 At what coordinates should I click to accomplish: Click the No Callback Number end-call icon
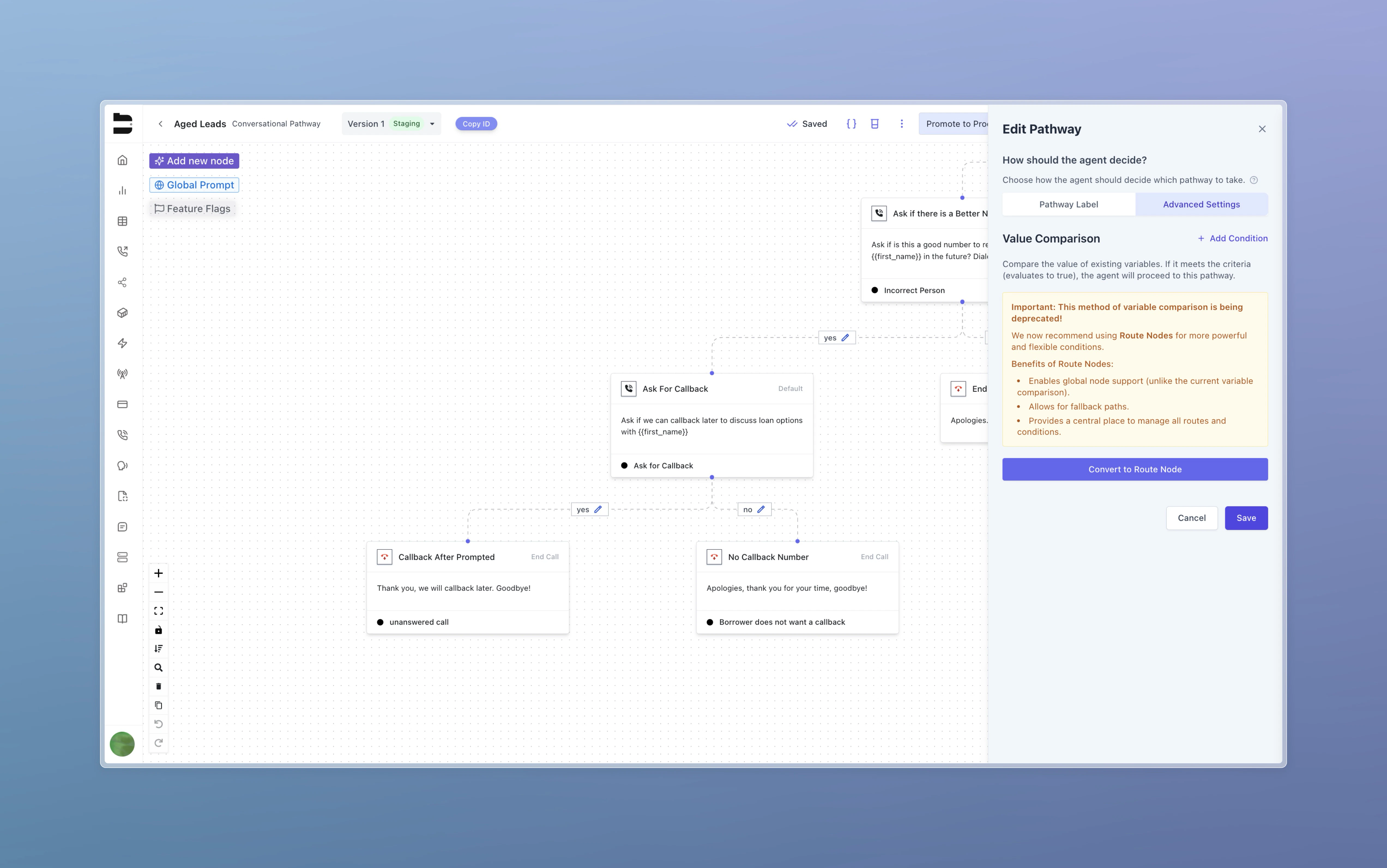click(x=714, y=557)
